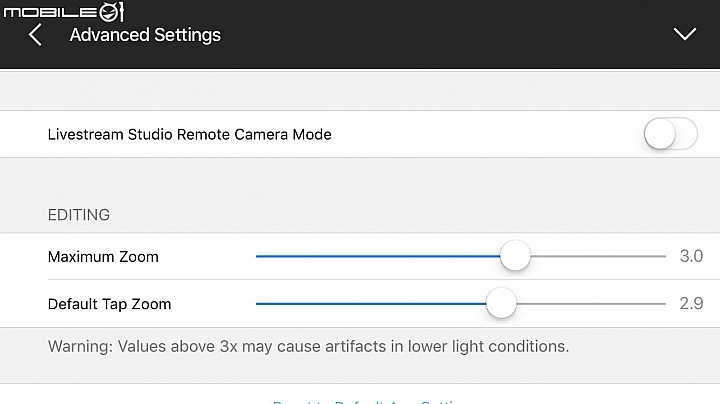Click the gray part of Default Tap Zoom track
This screenshot has width=720, height=404.
click(x=591, y=303)
